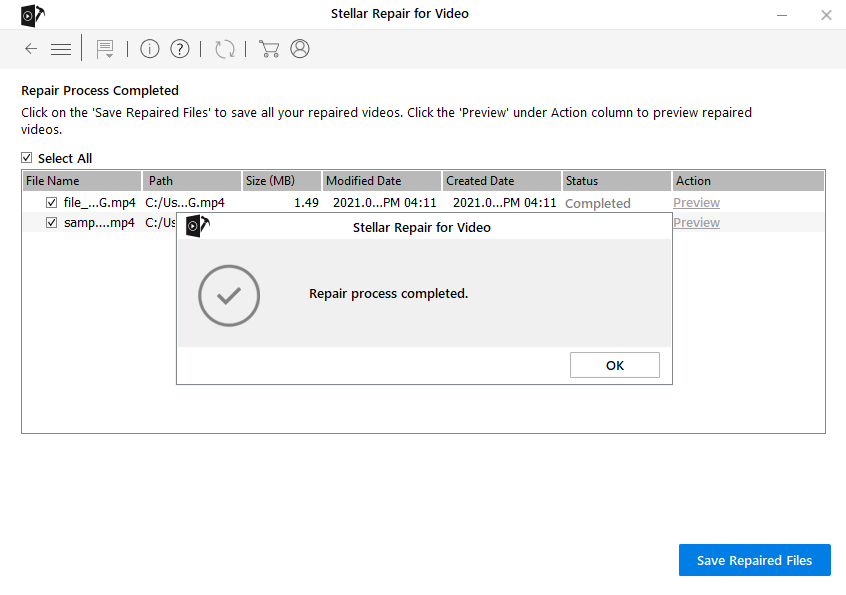Click the Stellar logo in dialog title
This screenshot has width=846, height=595.
point(197,226)
